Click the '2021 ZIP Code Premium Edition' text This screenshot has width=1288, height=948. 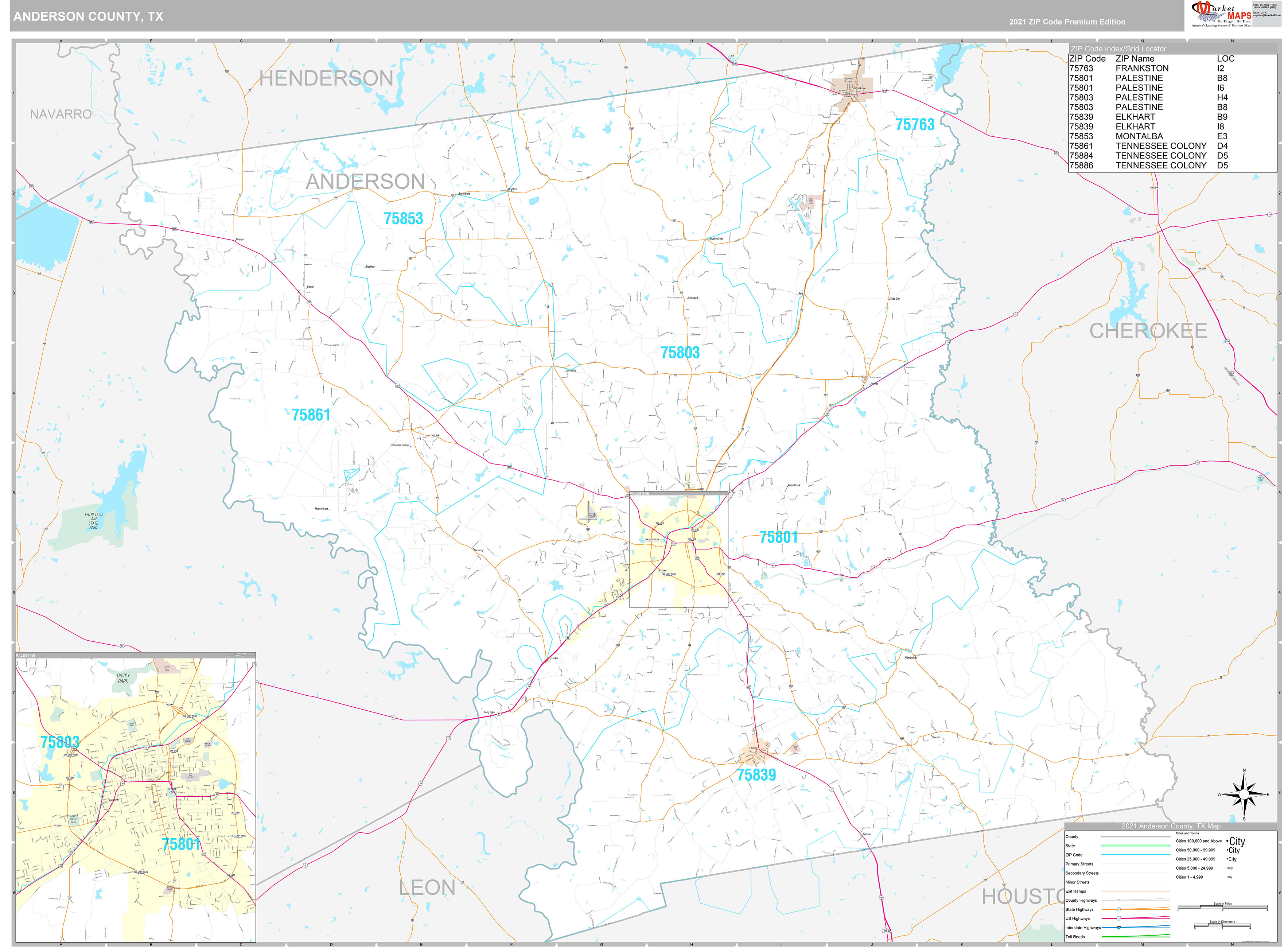click(1067, 22)
